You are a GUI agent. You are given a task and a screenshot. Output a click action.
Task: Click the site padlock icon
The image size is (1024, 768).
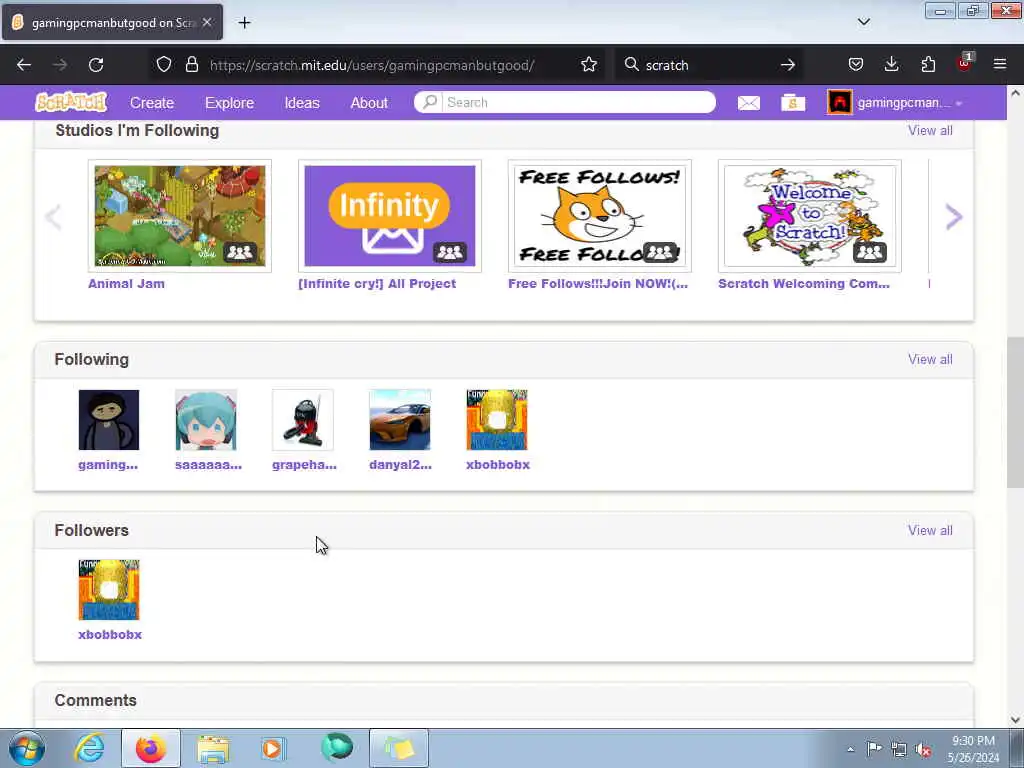pos(191,64)
